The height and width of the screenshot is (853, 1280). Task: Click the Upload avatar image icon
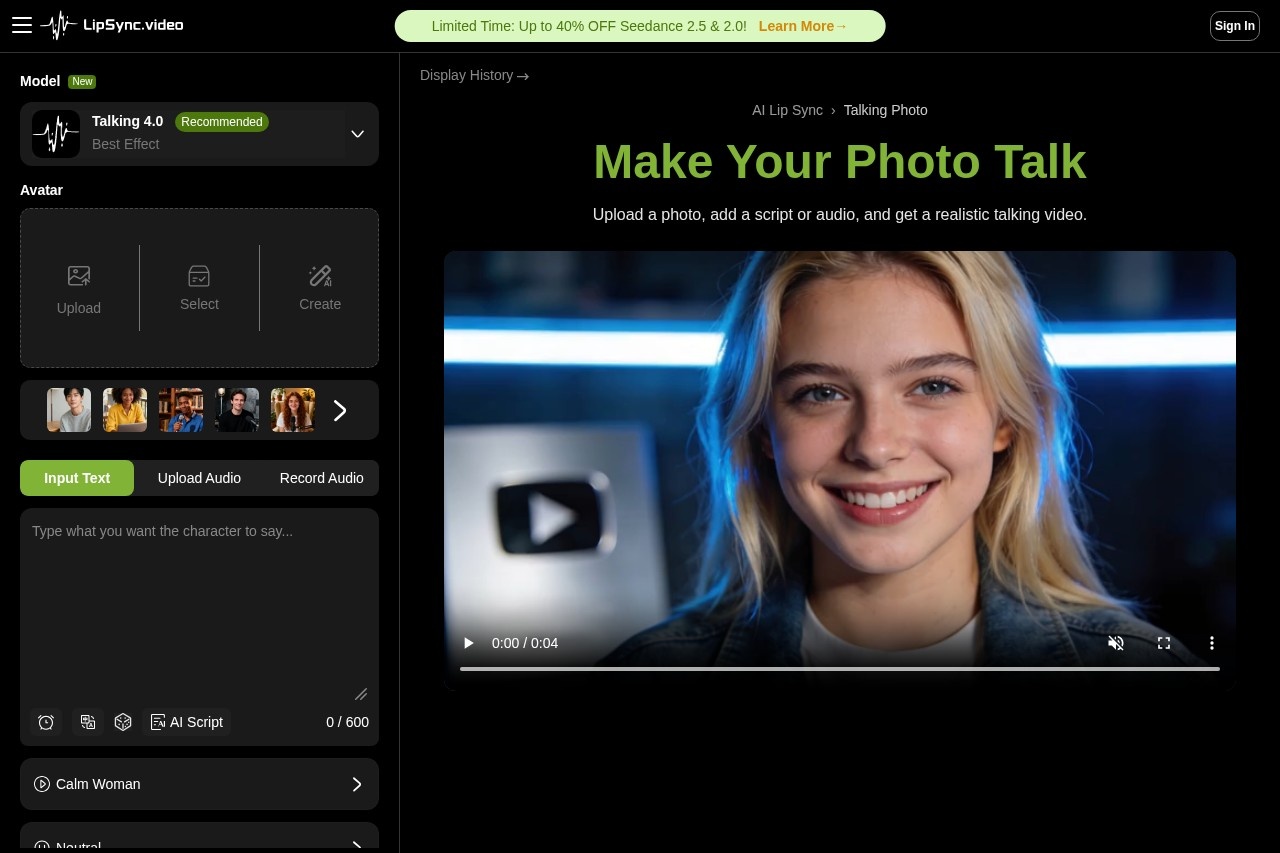pyautogui.click(x=79, y=276)
